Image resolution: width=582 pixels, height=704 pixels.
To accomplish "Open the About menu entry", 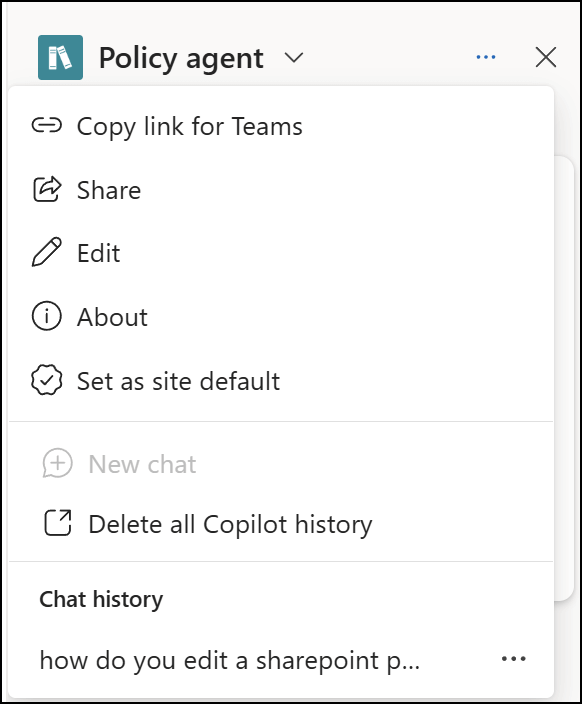I will pos(112,317).
